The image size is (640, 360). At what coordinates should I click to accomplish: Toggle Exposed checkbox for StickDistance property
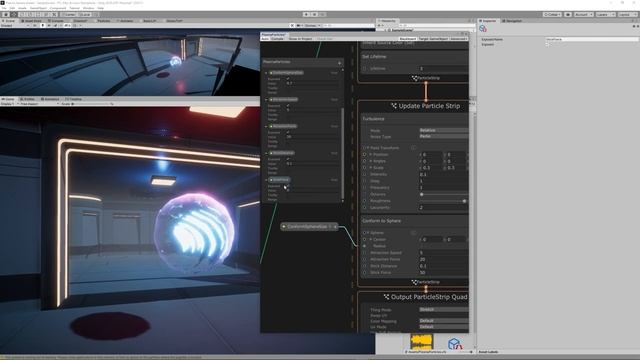point(288,159)
